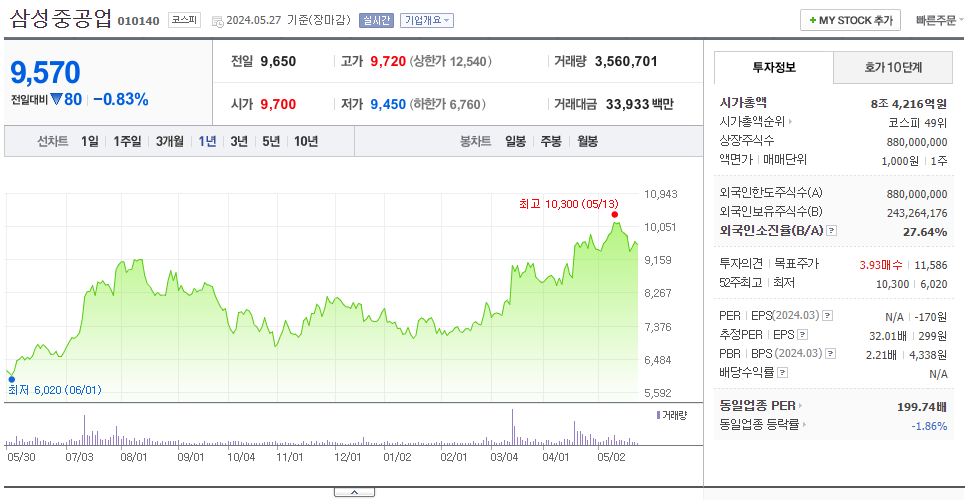Click the 삼성중공업 stock title
This screenshot has width=968, height=500.
(60, 19)
